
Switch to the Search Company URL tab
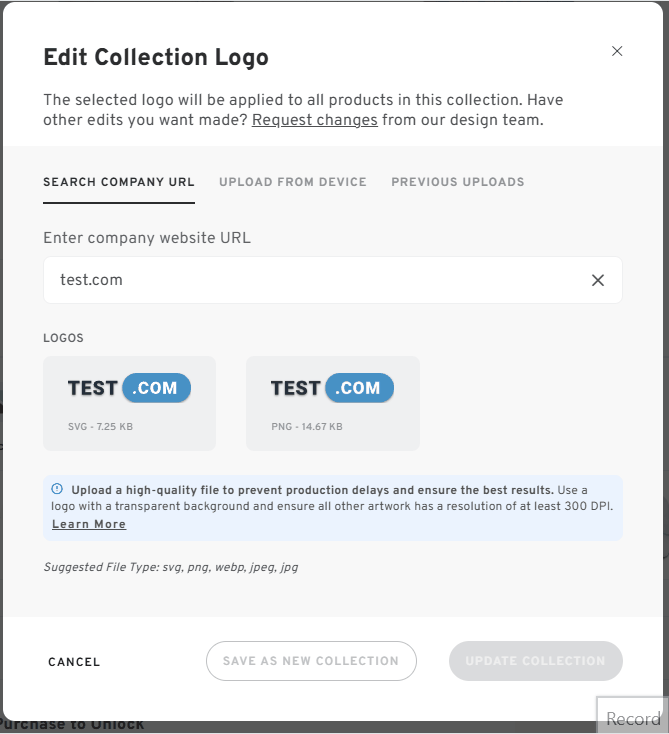coord(119,182)
